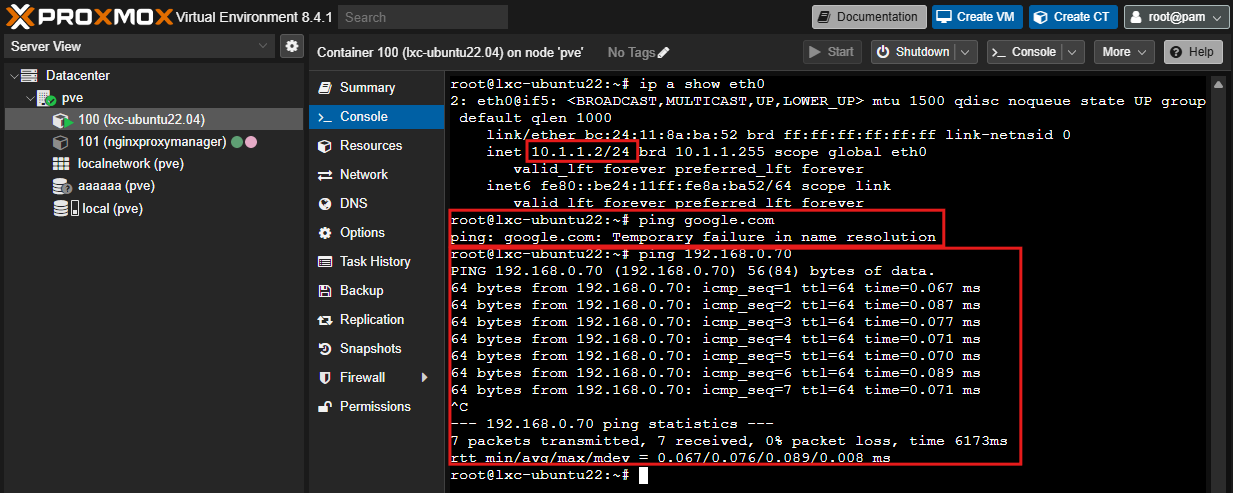Click the DNS globe icon

click(x=324, y=204)
